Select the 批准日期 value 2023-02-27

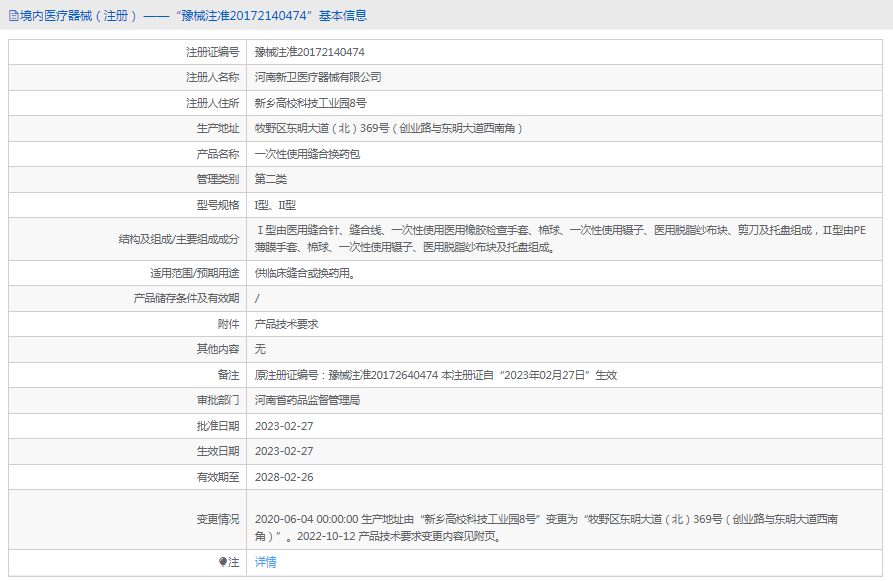tap(284, 426)
